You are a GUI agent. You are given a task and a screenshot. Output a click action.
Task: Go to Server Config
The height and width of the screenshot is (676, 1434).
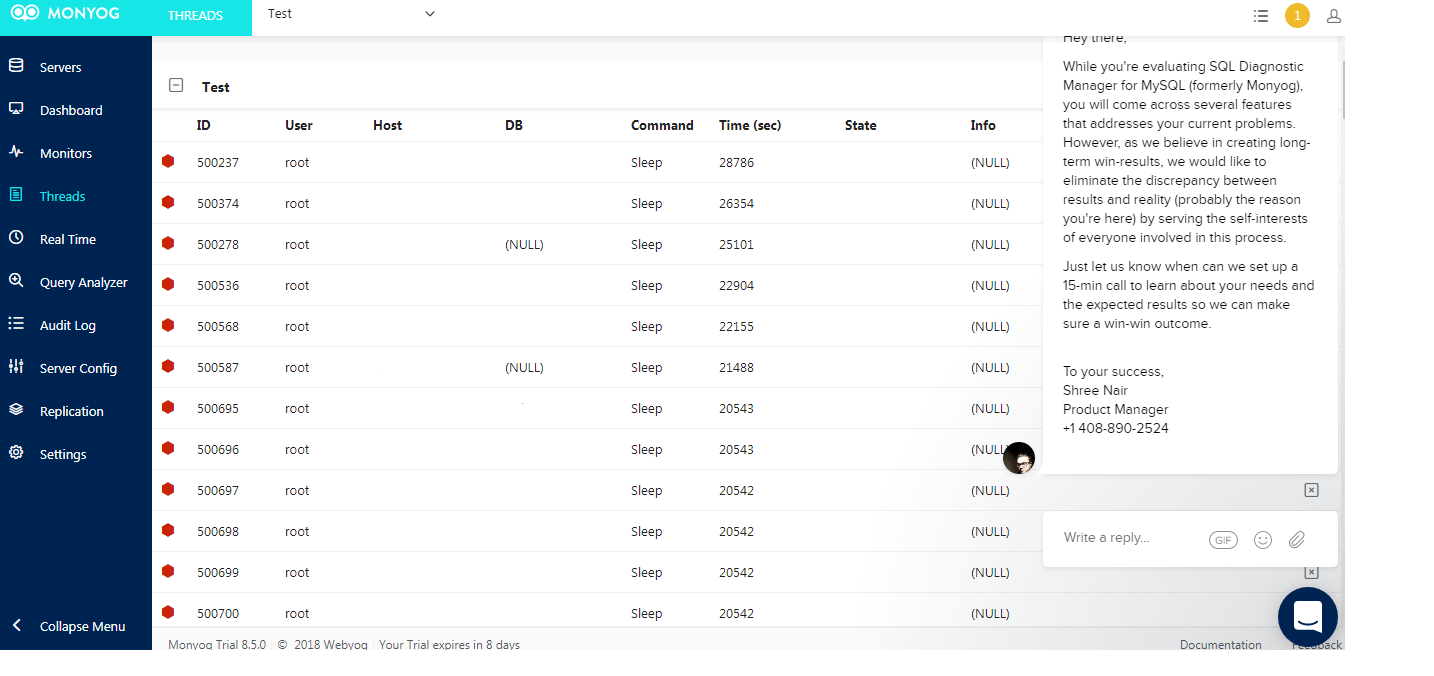tap(78, 368)
